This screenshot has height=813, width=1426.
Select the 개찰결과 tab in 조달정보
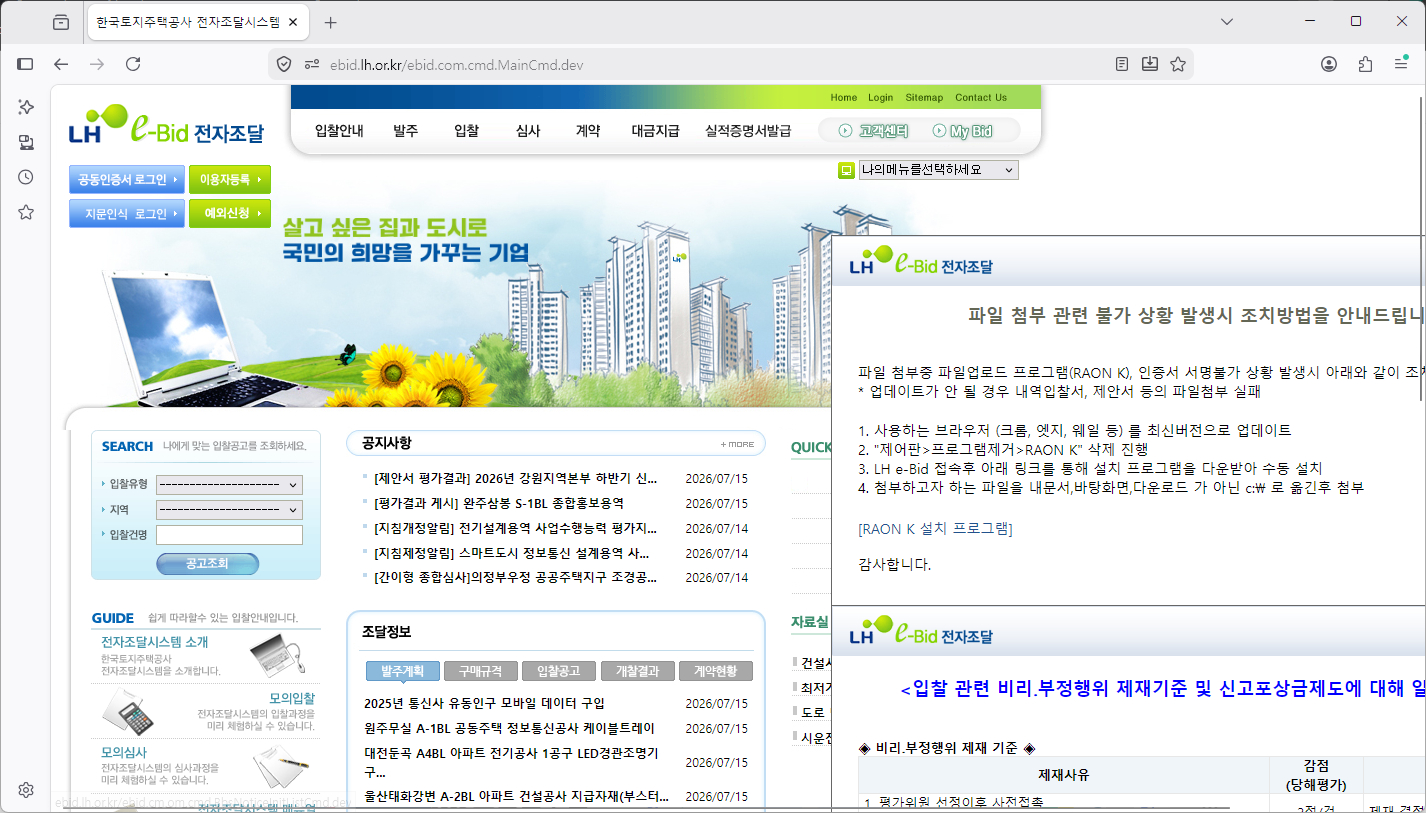(637, 671)
